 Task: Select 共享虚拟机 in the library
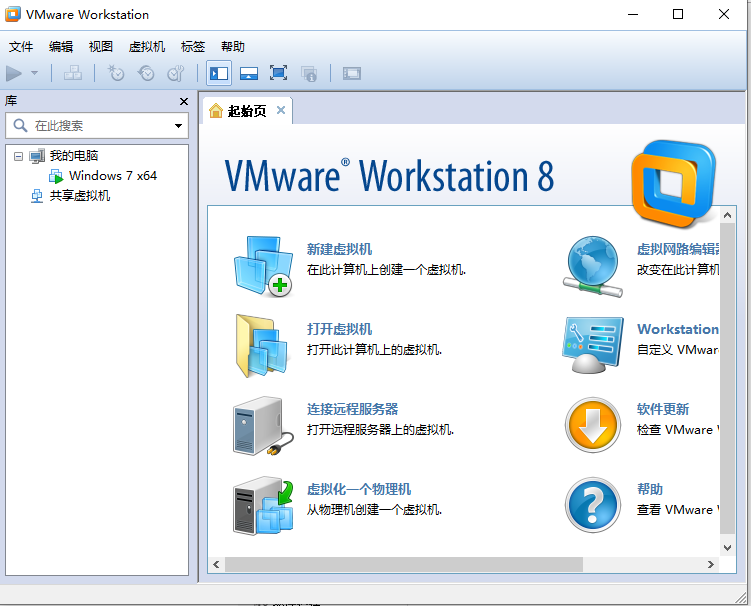click(80, 196)
